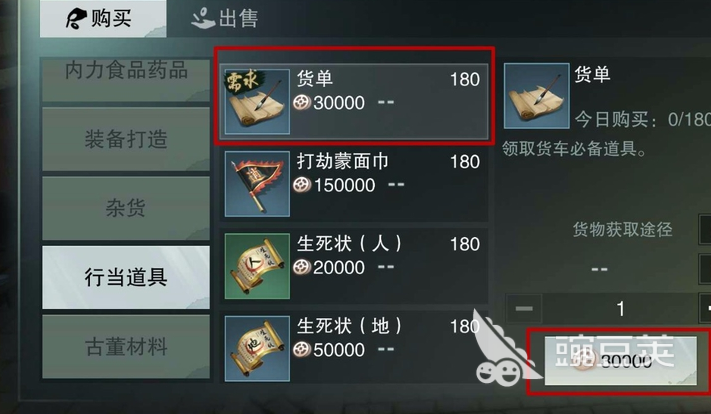Viewport: 711px width, 414px height.
Task: Open the 装备打造 category
Action: [x=126, y=139]
